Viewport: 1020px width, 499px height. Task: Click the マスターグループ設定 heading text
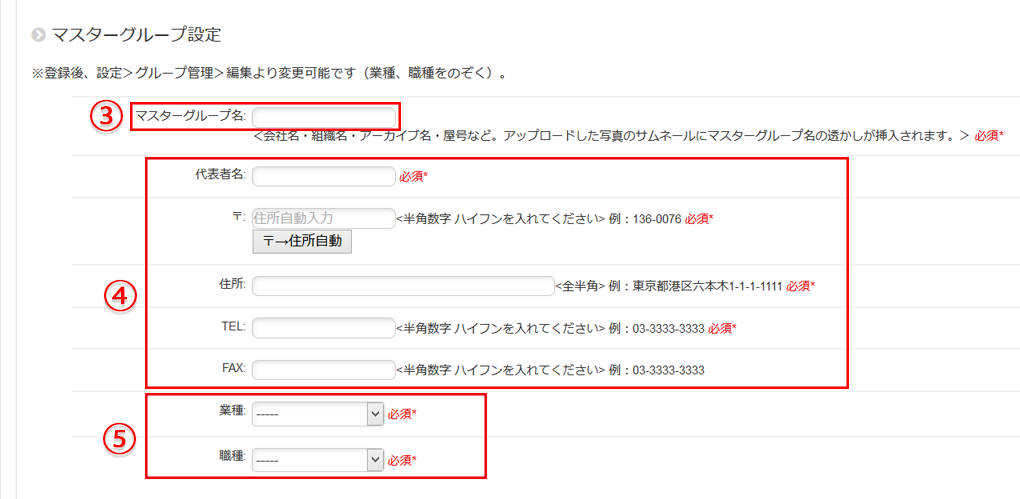coord(136,35)
